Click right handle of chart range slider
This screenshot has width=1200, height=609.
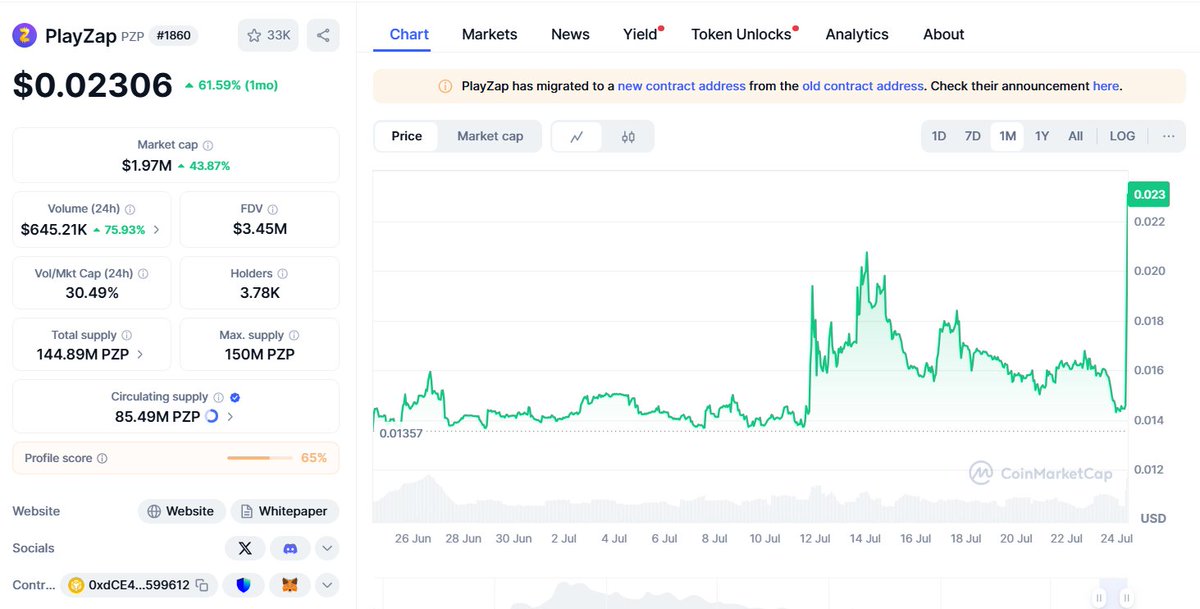1127,598
